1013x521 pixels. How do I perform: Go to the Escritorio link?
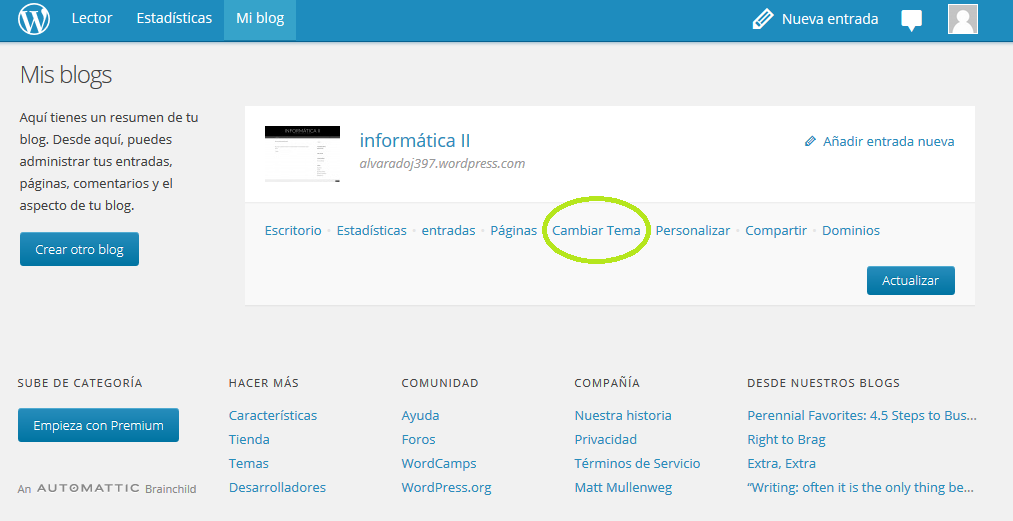click(293, 231)
